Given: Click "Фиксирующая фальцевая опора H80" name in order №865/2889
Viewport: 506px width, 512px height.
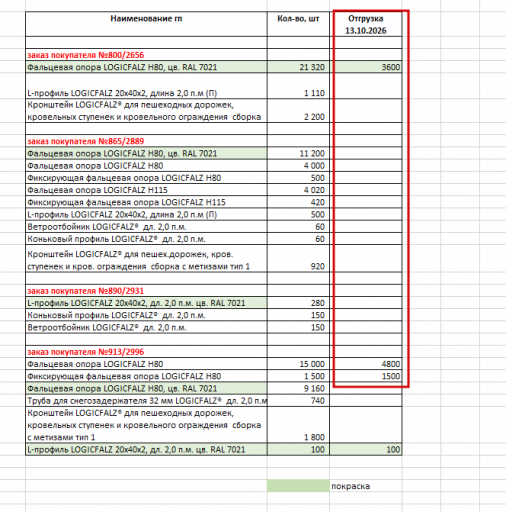Looking at the screenshot, I should 146,178.
